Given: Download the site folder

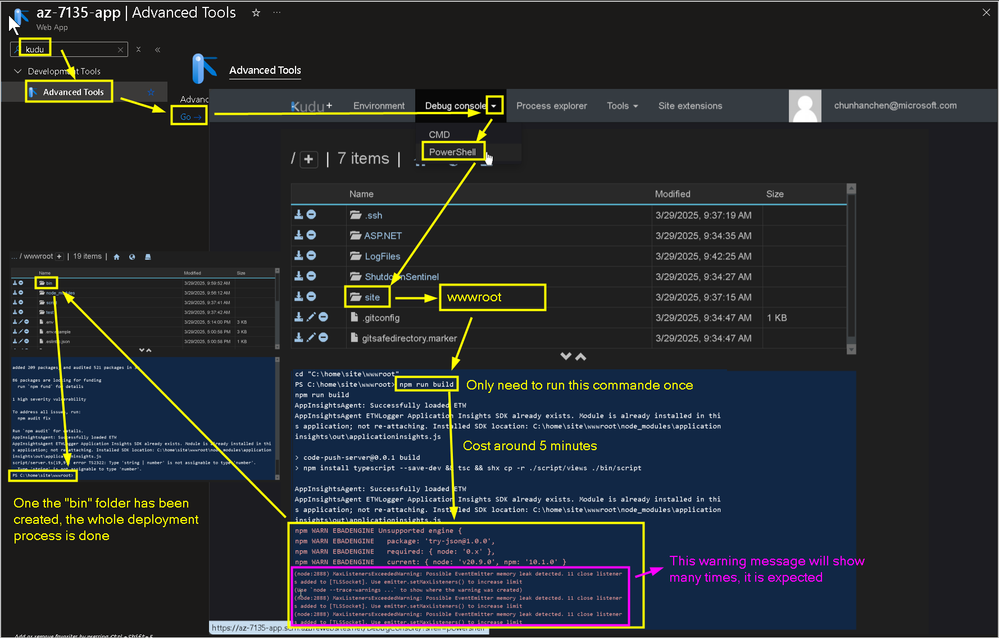Looking at the screenshot, I should pos(298,296).
